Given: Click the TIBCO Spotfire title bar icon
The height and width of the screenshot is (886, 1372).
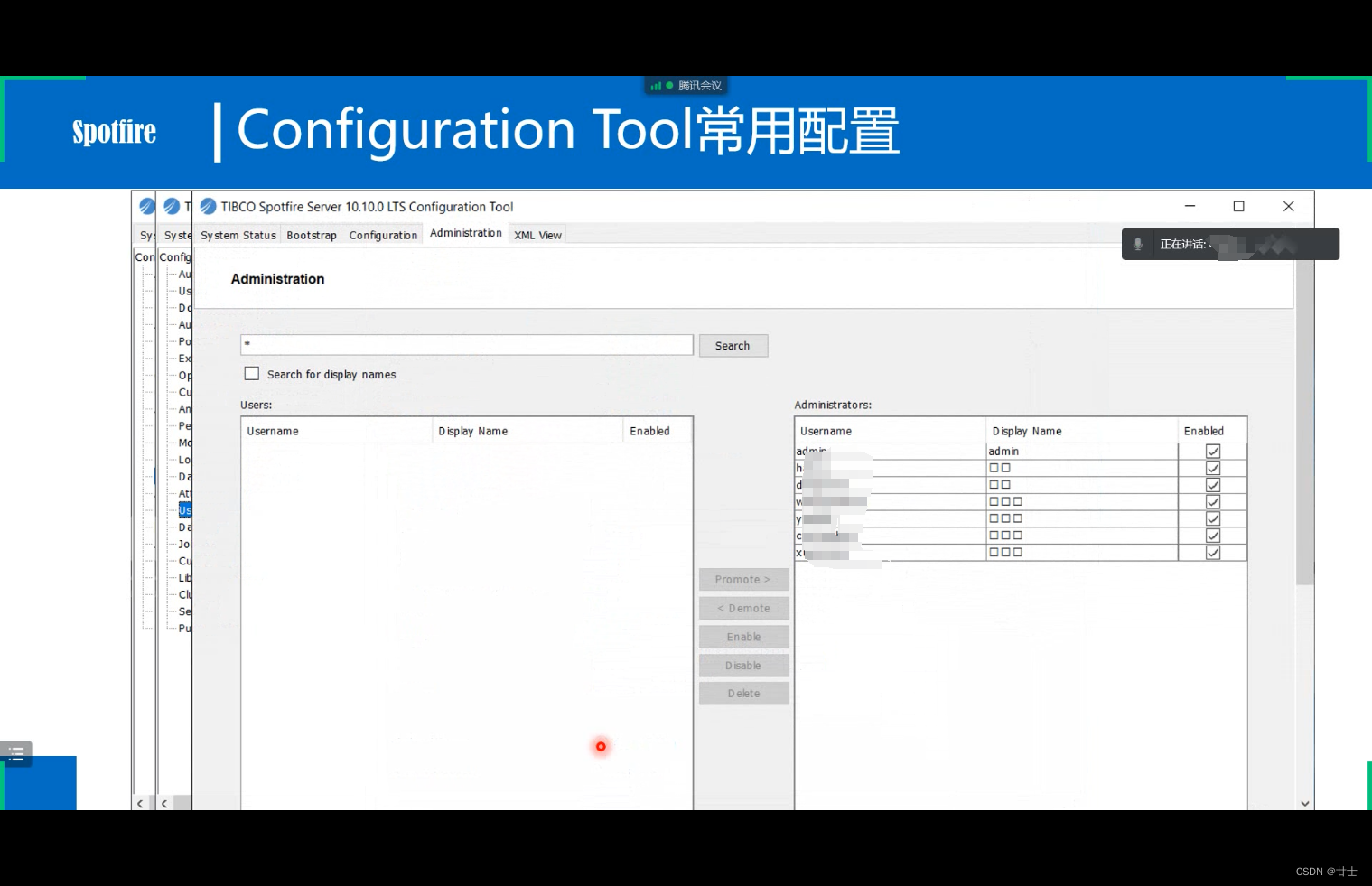Looking at the screenshot, I should pyautogui.click(x=208, y=206).
